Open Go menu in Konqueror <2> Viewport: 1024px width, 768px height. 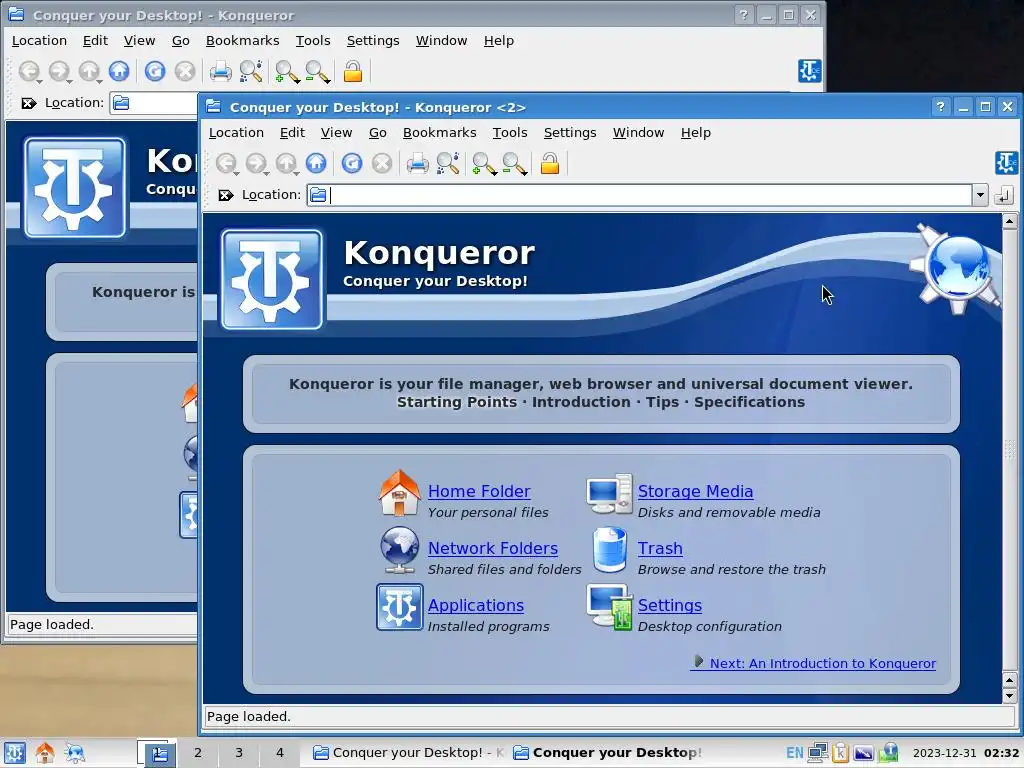[x=377, y=133]
